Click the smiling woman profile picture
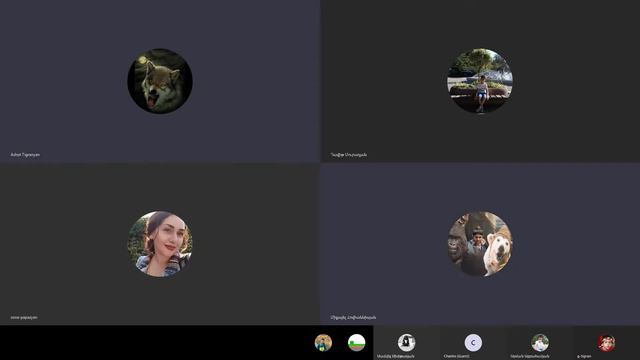Viewport: 640px width, 360px height. tap(160, 244)
